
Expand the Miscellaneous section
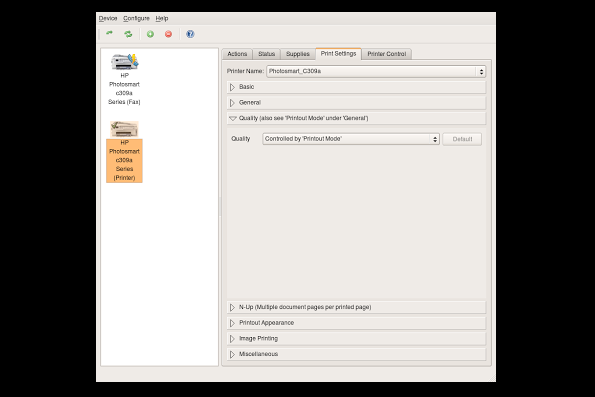coord(356,354)
